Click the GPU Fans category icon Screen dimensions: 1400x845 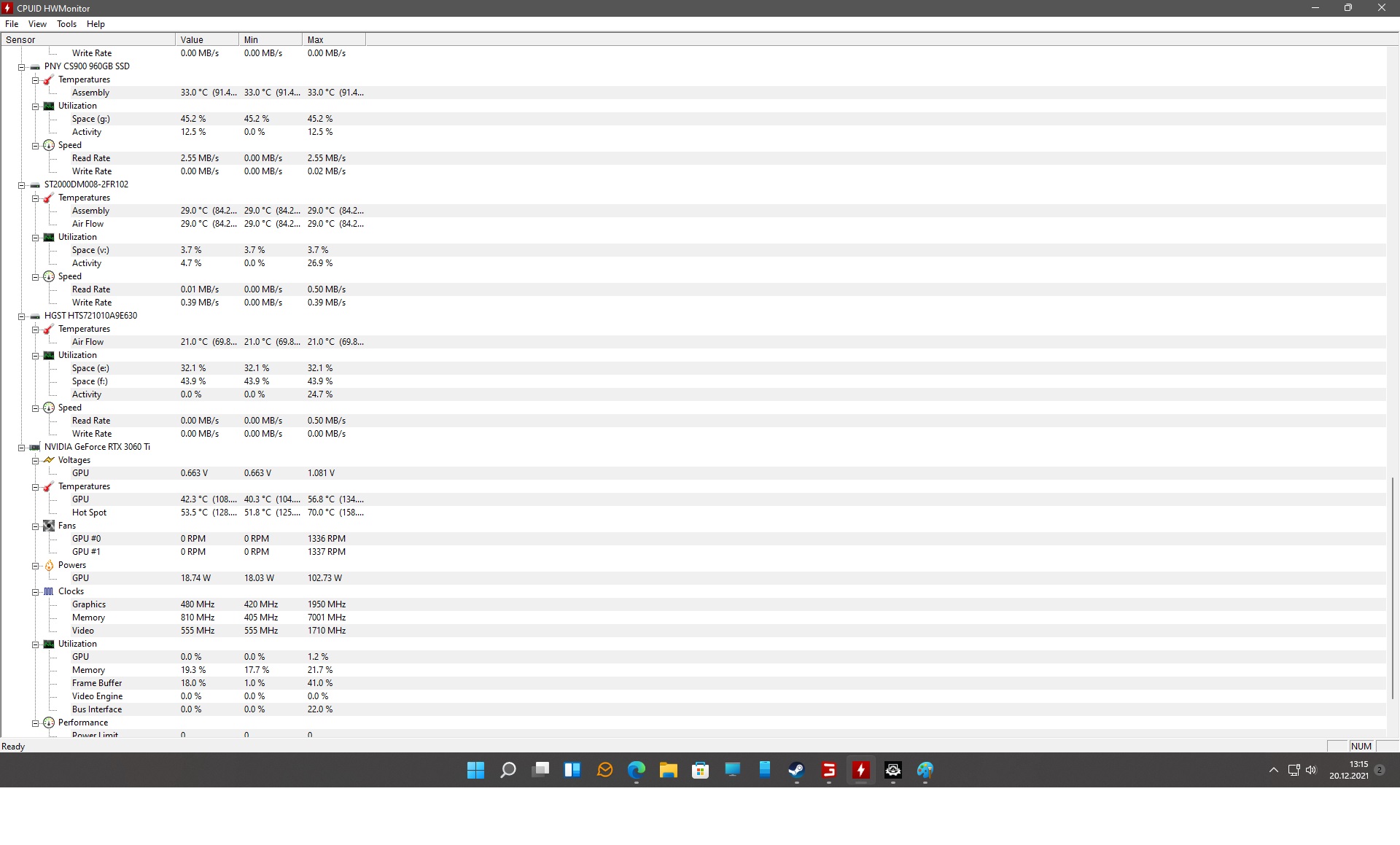49,526
